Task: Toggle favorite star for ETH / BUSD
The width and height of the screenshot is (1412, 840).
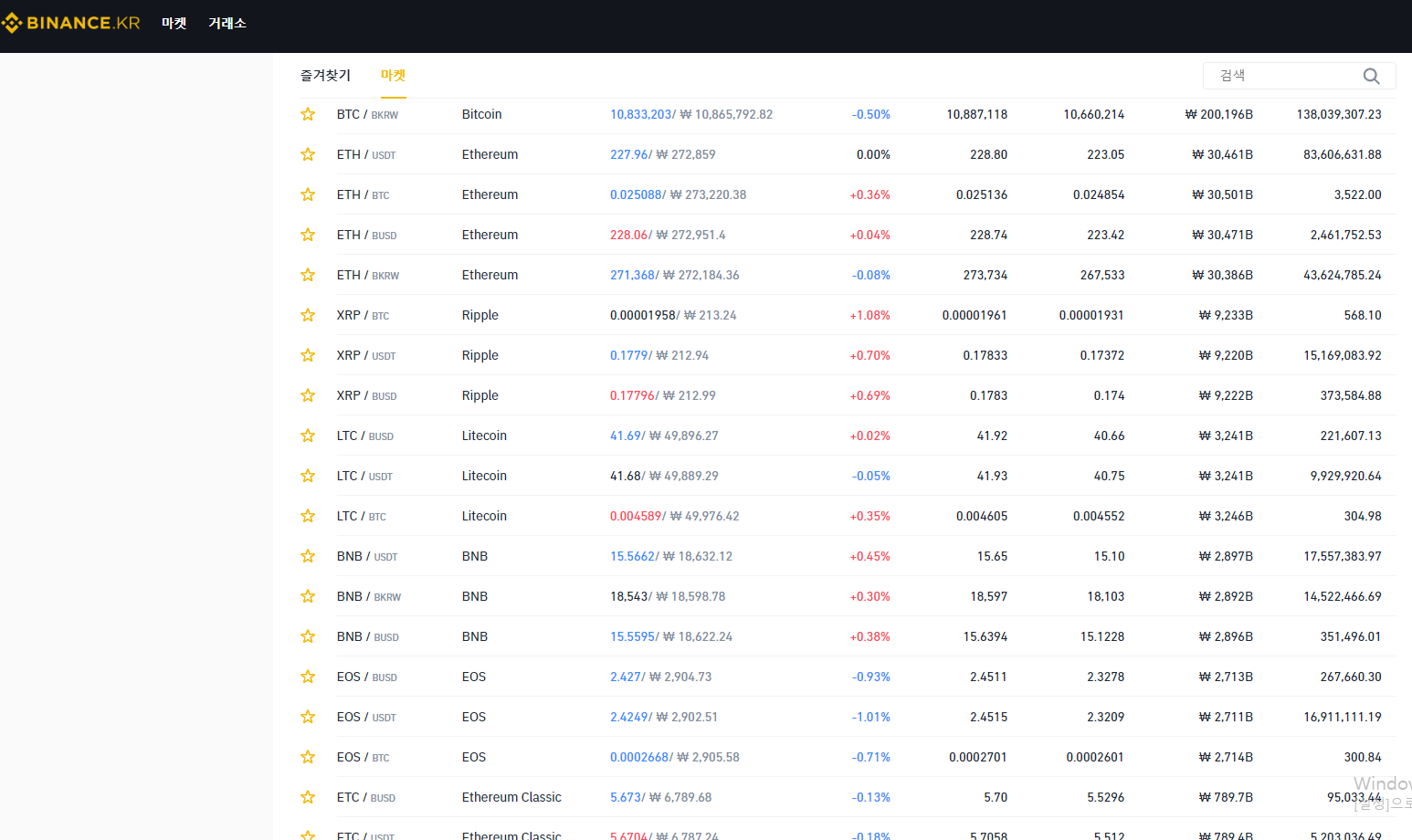Action: click(308, 235)
